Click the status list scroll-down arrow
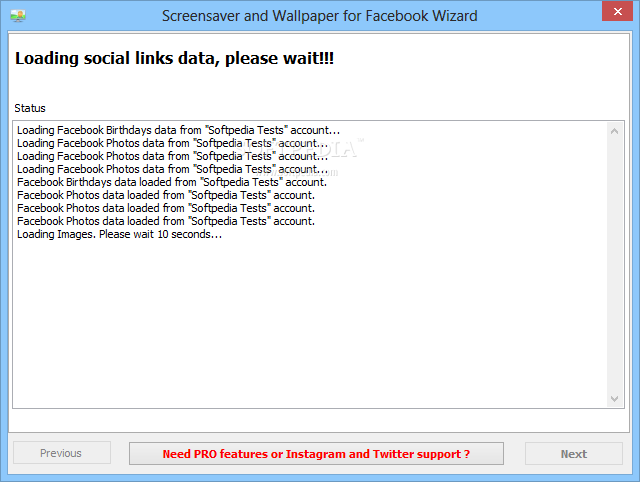640x482 pixels. click(x=614, y=399)
